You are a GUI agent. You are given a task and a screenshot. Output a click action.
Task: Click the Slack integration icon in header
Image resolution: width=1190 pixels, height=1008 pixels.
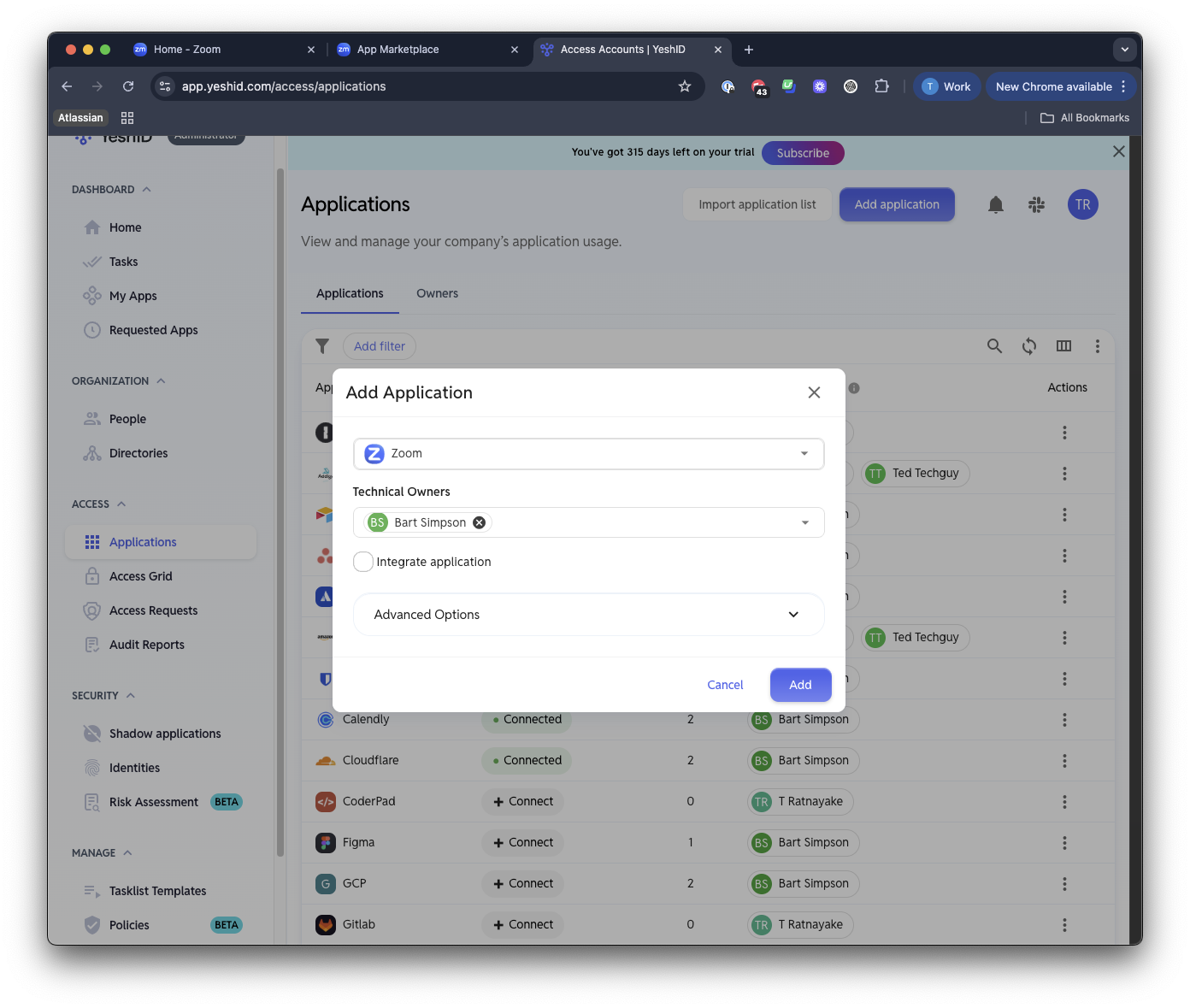tap(1036, 204)
